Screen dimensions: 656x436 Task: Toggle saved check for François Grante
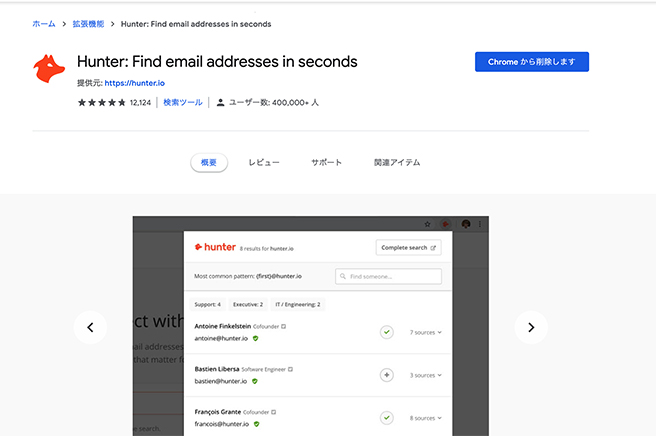pyautogui.click(x=387, y=418)
